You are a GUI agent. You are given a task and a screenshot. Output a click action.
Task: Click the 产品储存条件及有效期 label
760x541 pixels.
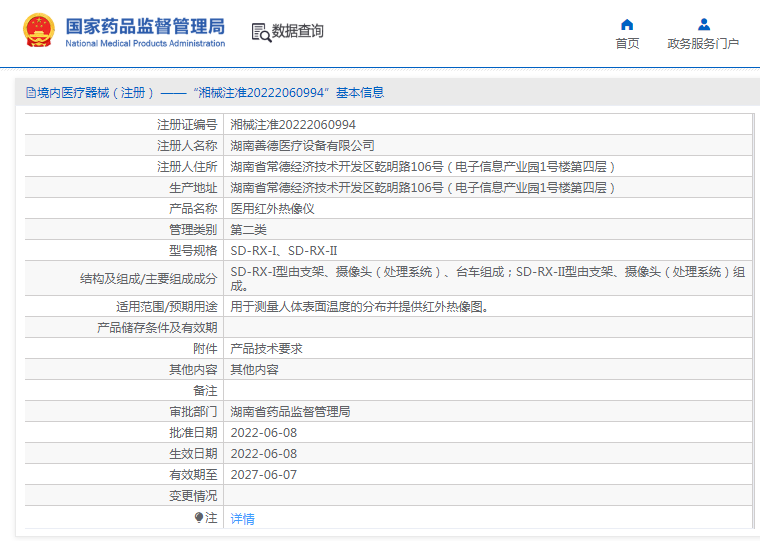coord(157,328)
